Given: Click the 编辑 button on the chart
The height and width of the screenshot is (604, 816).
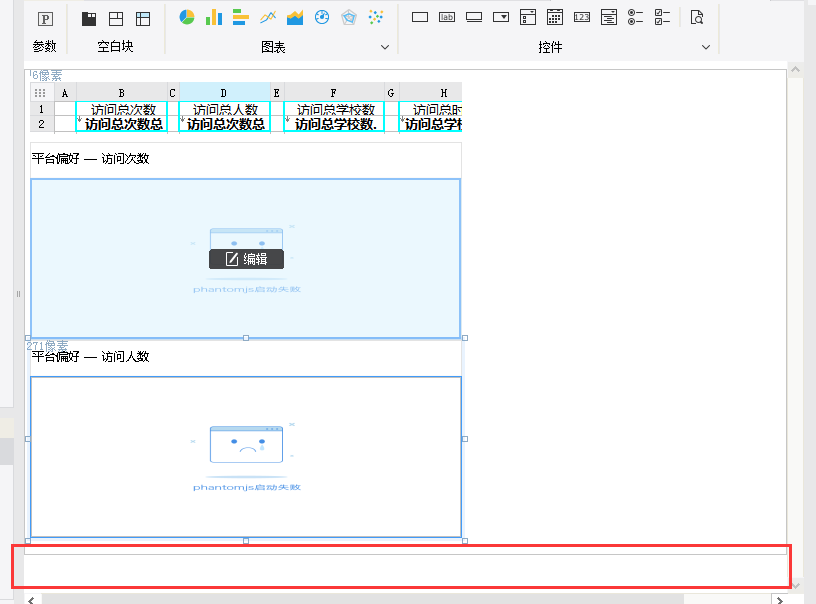Looking at the screenshot, I should click(246, 259).
